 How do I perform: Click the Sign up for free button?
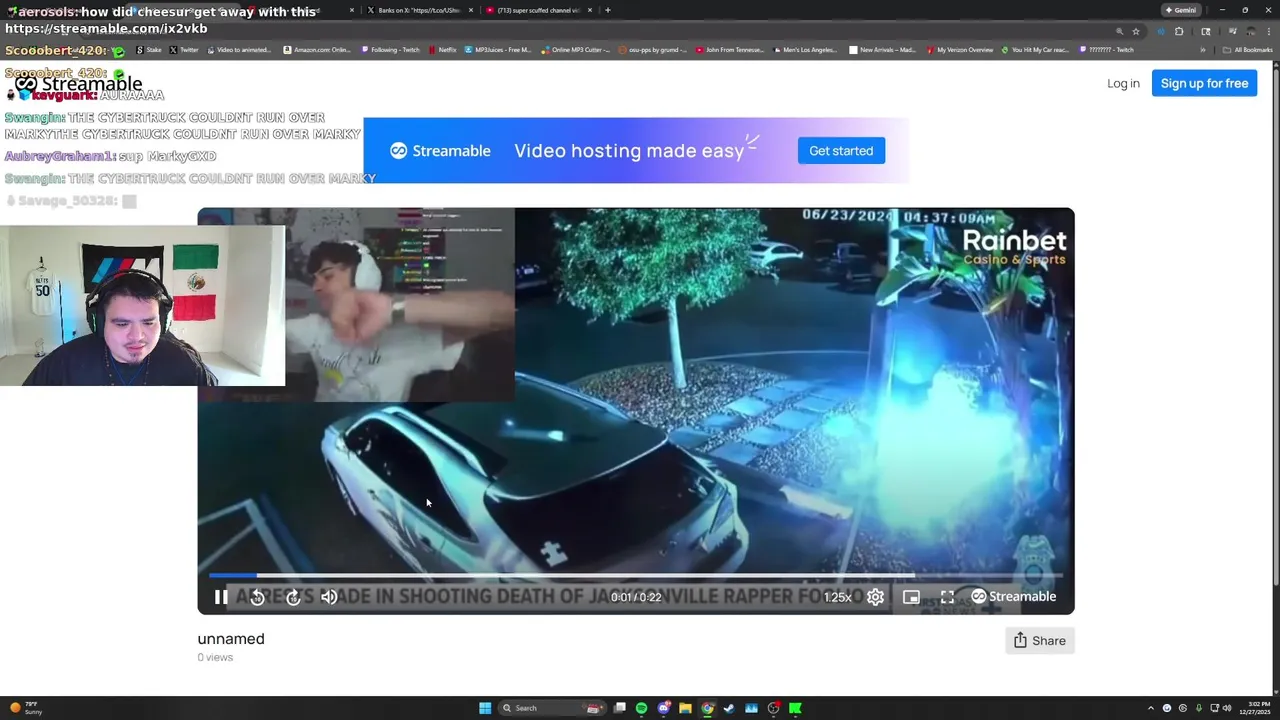(x=1204, y=83)
